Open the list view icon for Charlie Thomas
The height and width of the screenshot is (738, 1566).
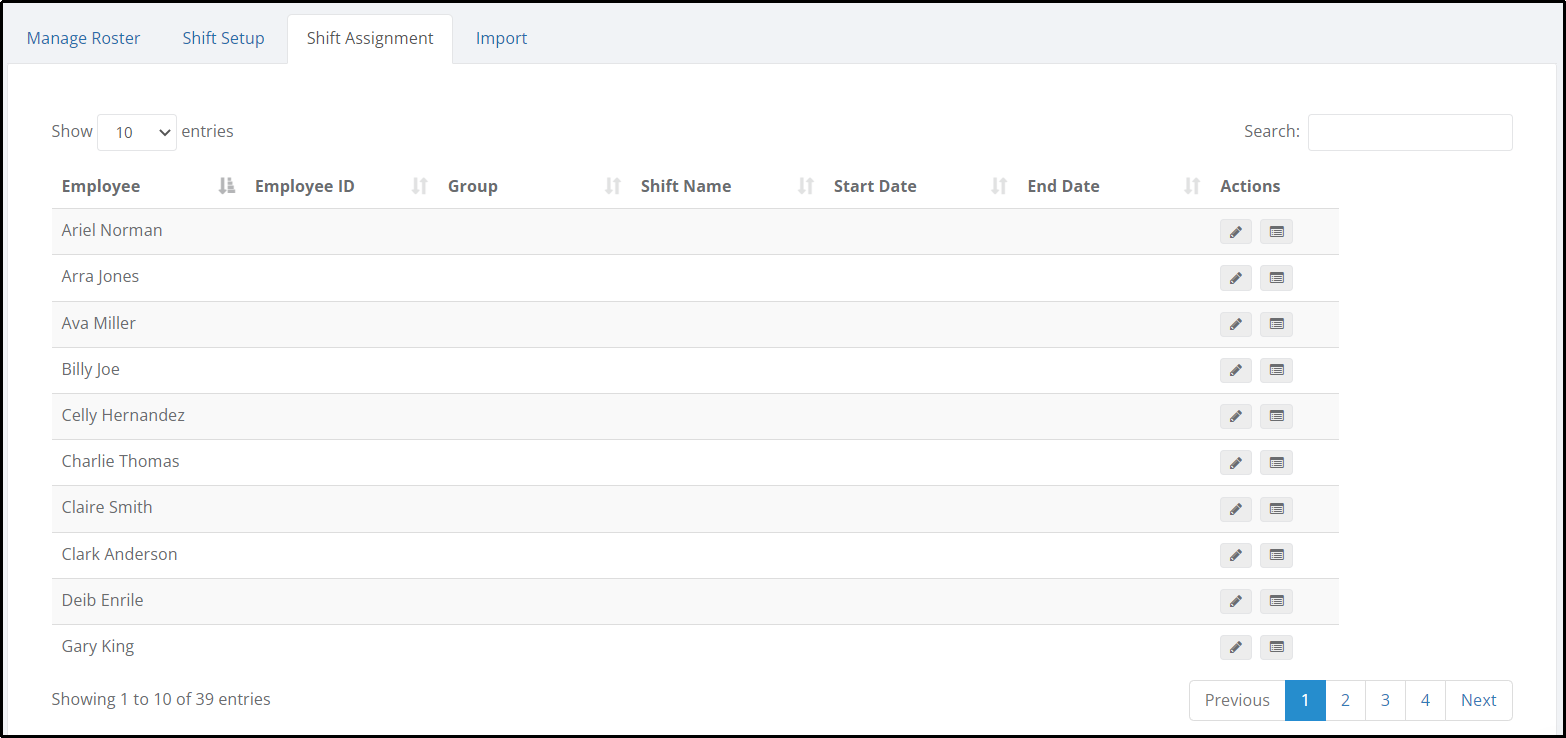(x=1276, y=462)
